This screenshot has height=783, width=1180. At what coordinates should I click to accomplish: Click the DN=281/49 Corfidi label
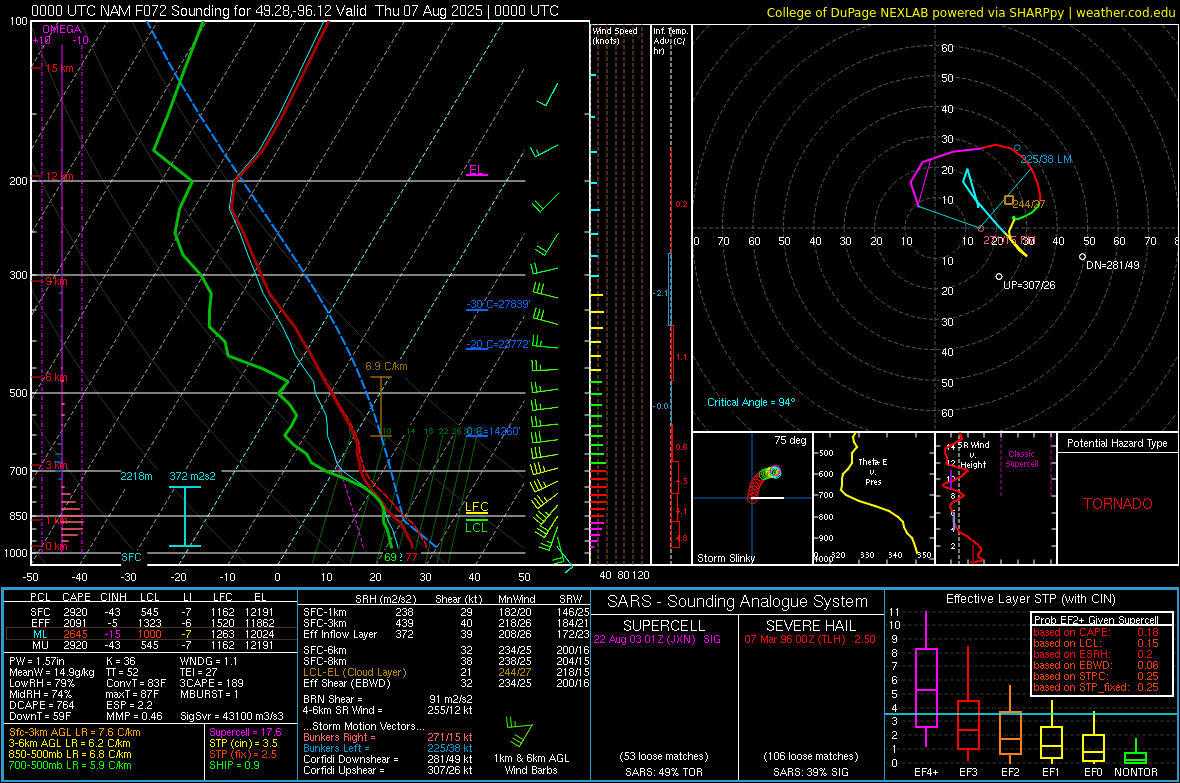point(1112,265)
